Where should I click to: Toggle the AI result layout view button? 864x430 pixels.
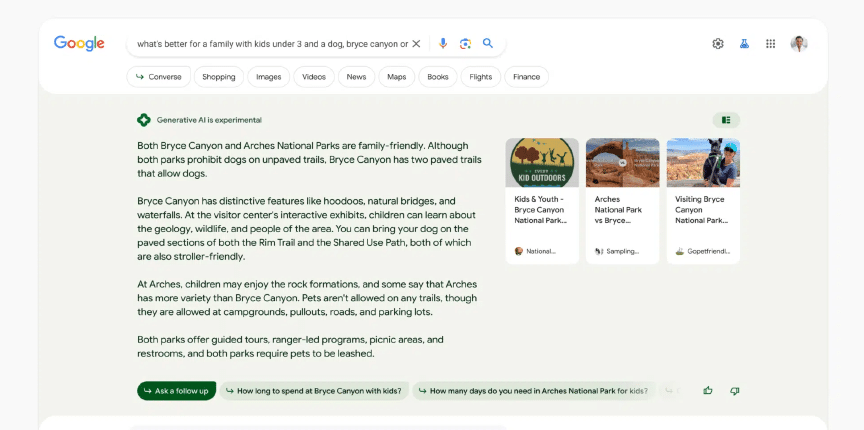point(726,120)
